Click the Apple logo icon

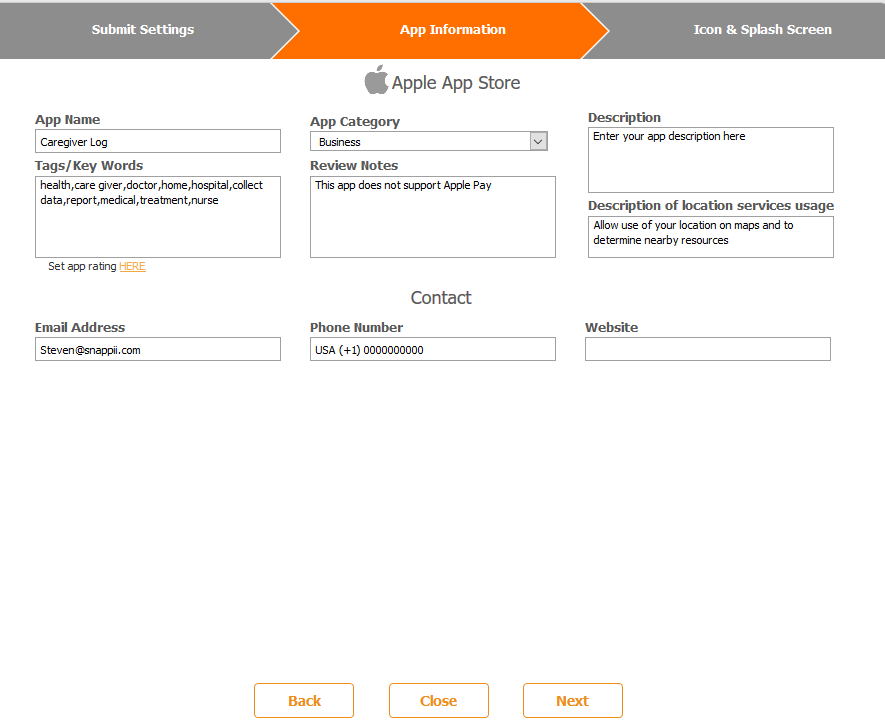click(x=376, y=80)
